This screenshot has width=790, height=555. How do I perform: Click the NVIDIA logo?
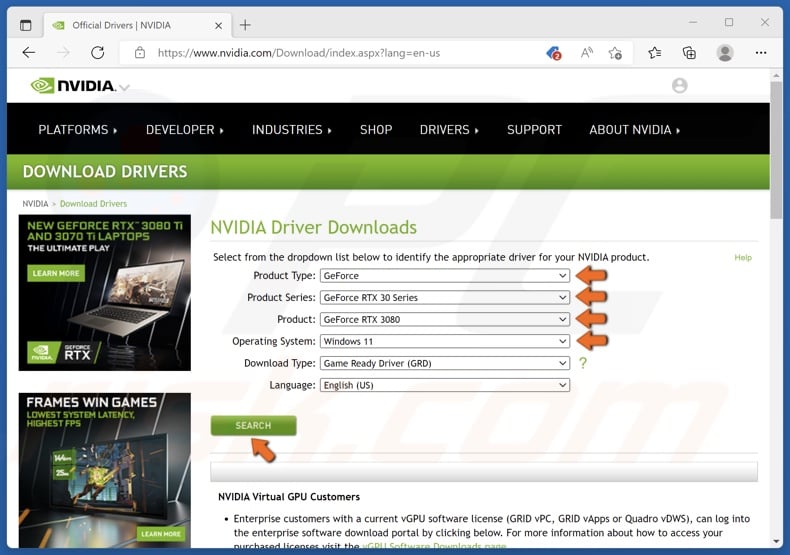pos(73,85)
